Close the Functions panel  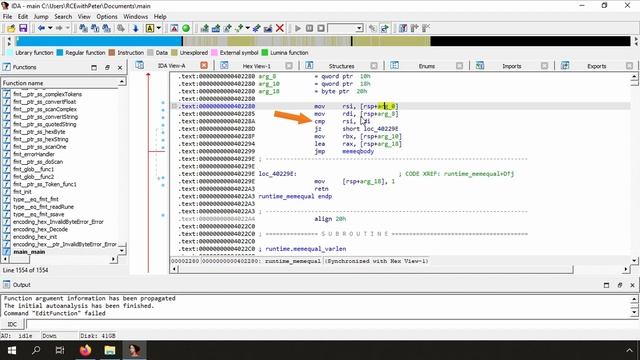120,67
